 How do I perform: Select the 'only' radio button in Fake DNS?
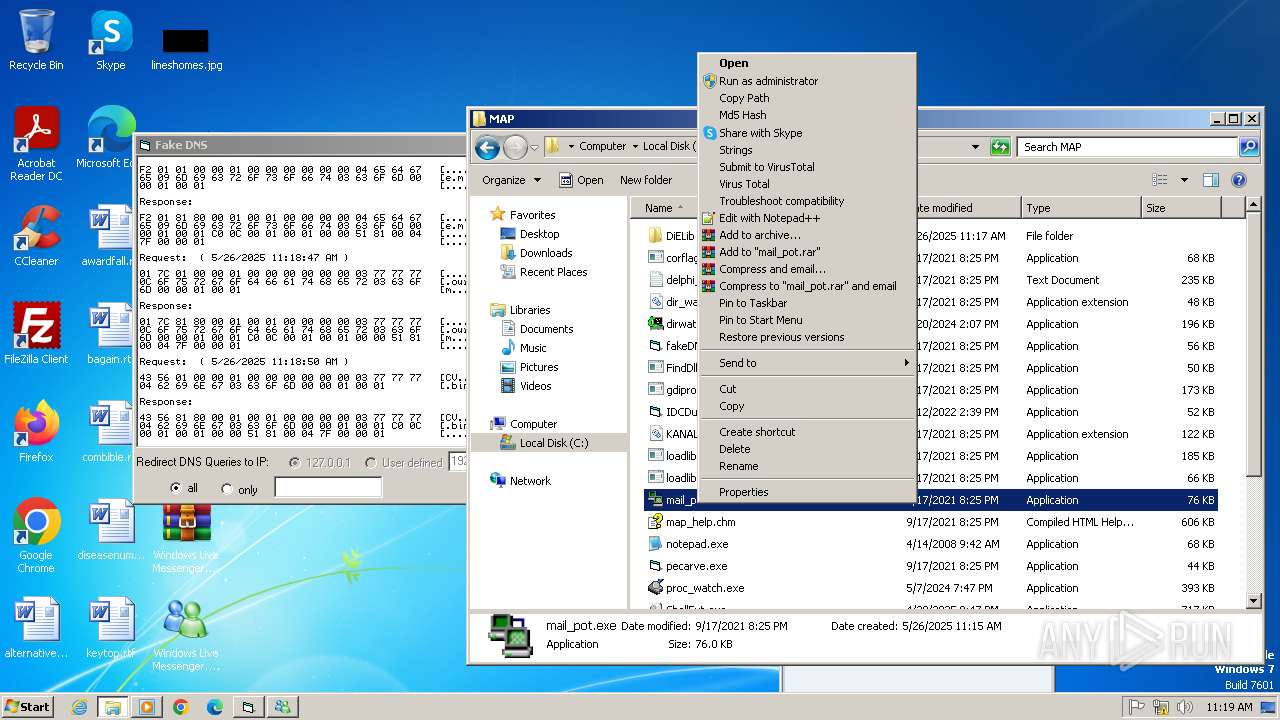[x=227, y=489]
